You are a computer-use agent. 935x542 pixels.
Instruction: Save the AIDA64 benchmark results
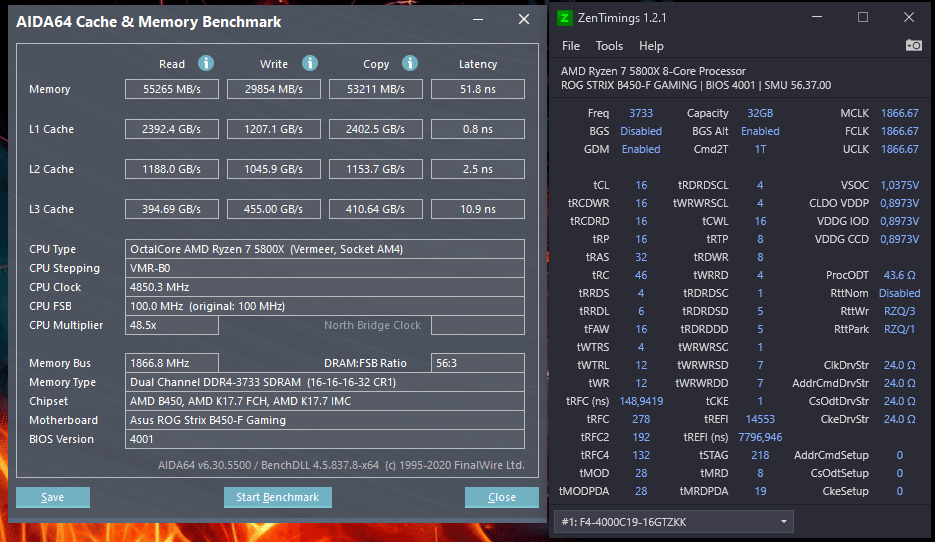52,497
